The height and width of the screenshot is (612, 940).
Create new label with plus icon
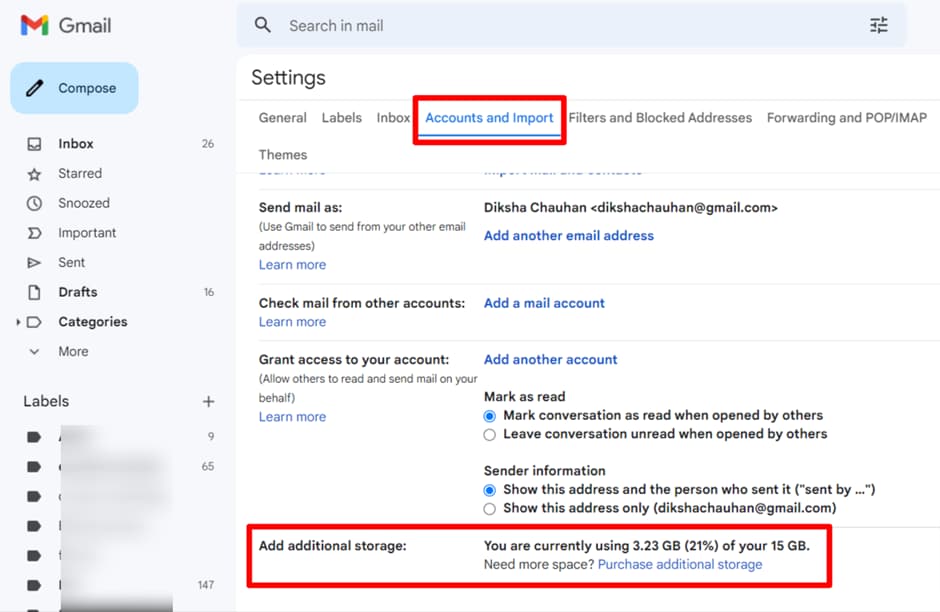[x=208, y=402]
